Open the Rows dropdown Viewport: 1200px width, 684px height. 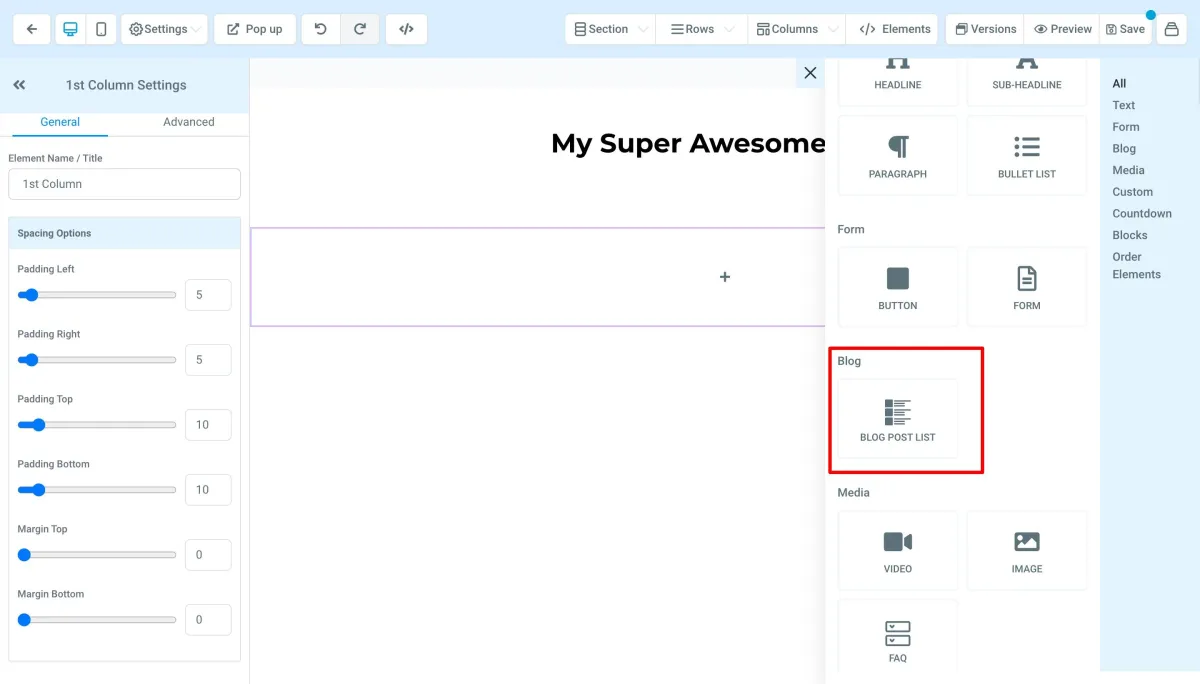click(x=702, y=29)
